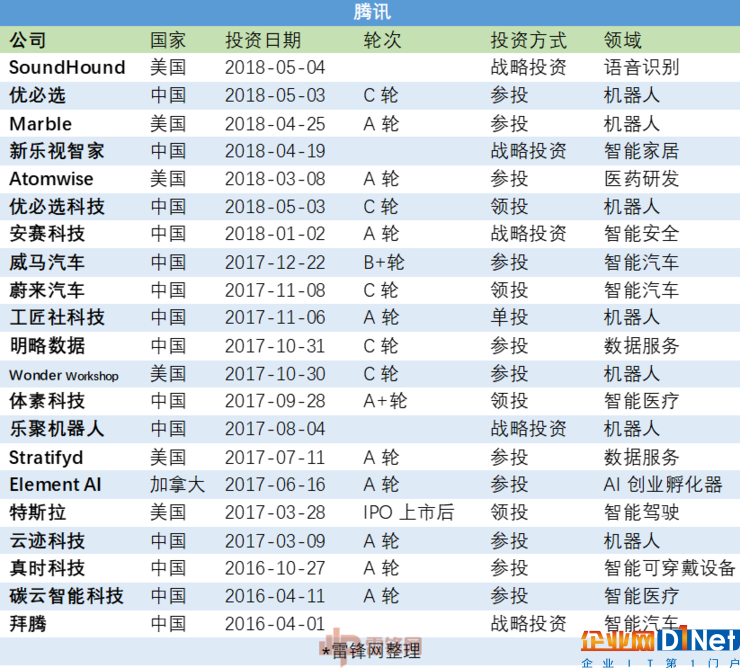740x668 pixels.
Task: Select the Marble company cell
Action: click(x=41, y=124)
